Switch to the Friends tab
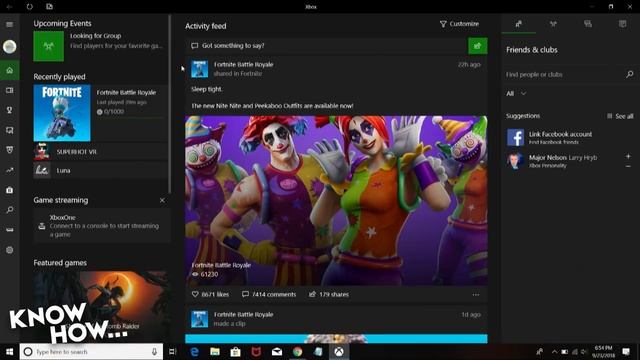Viewport: 640px width, 360px height. 518,24
